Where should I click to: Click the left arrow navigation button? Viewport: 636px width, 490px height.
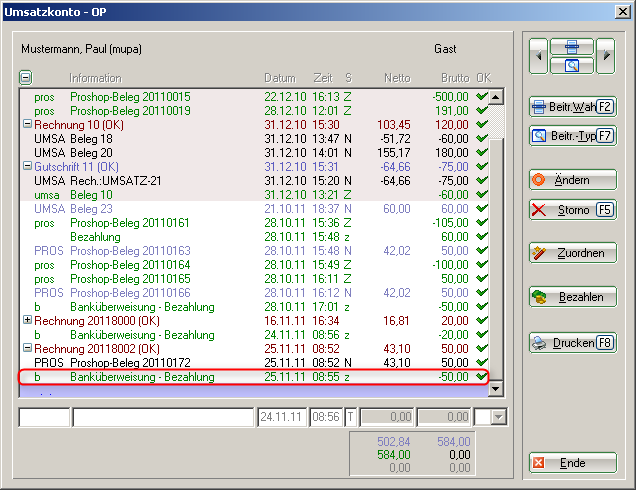click(x=539, y=57)
